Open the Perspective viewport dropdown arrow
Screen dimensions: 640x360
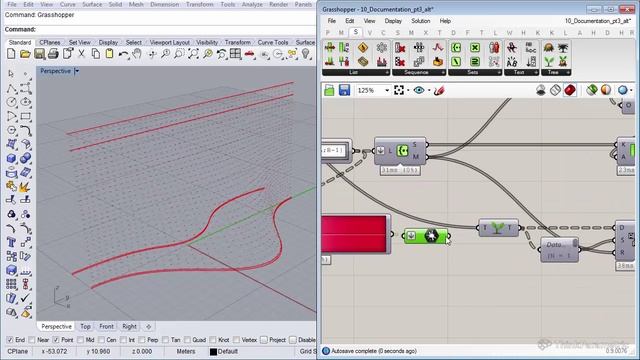pos(77,71)
